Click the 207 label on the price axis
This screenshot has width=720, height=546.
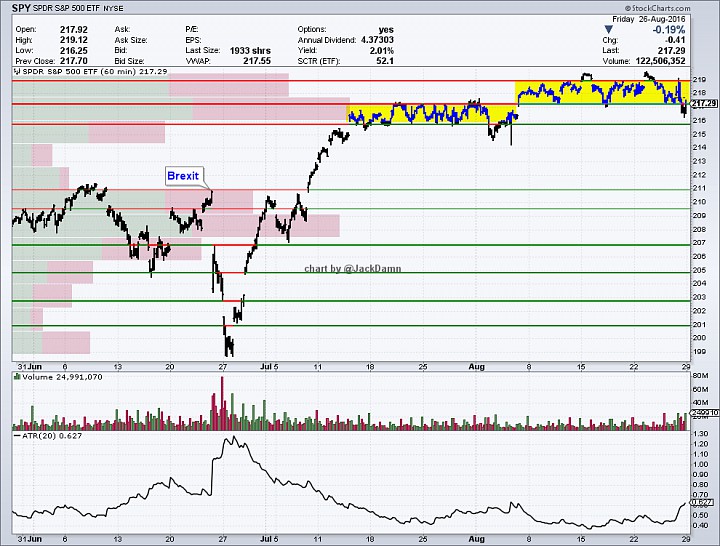click(x=699, y=242)
